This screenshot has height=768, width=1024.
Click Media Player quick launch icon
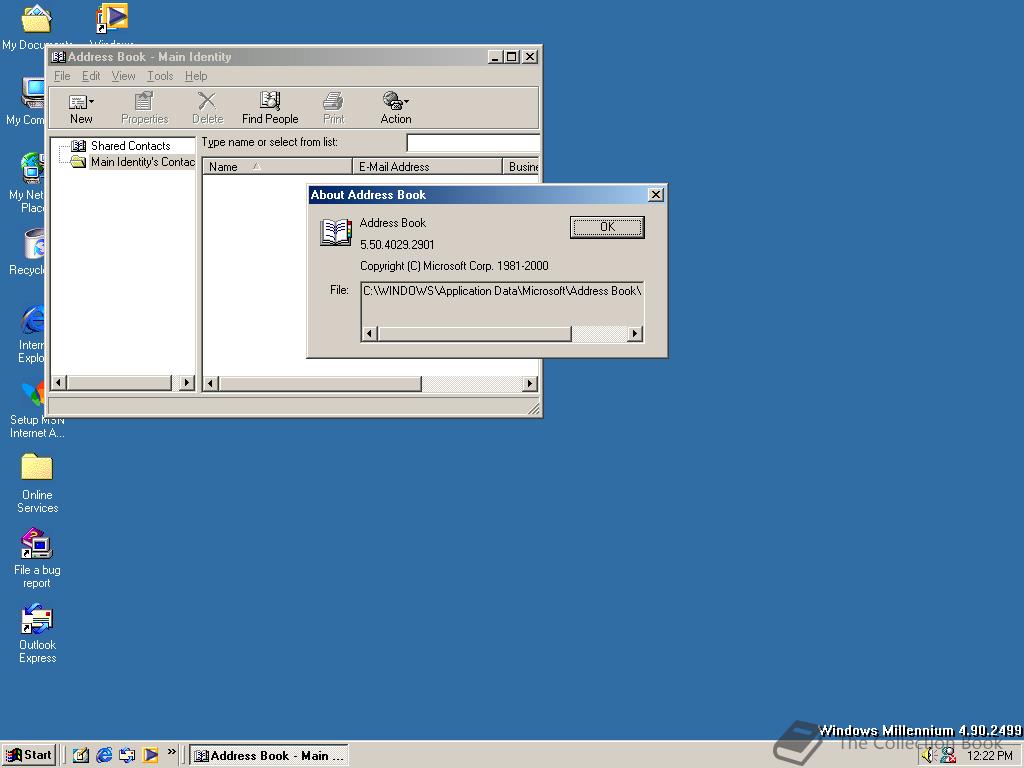click(x=150, y=755)
